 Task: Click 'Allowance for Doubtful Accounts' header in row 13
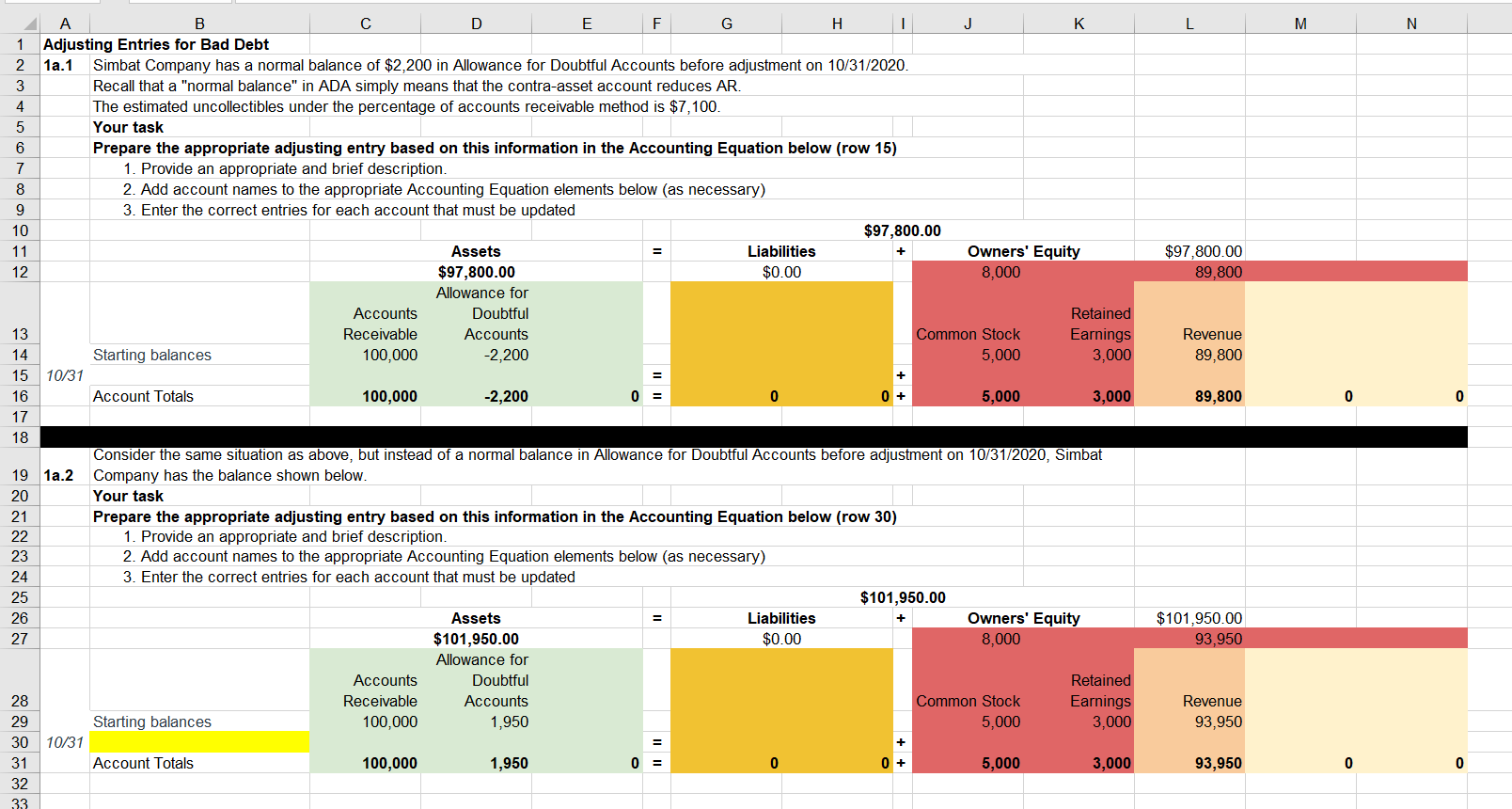[x=482, y=313]
